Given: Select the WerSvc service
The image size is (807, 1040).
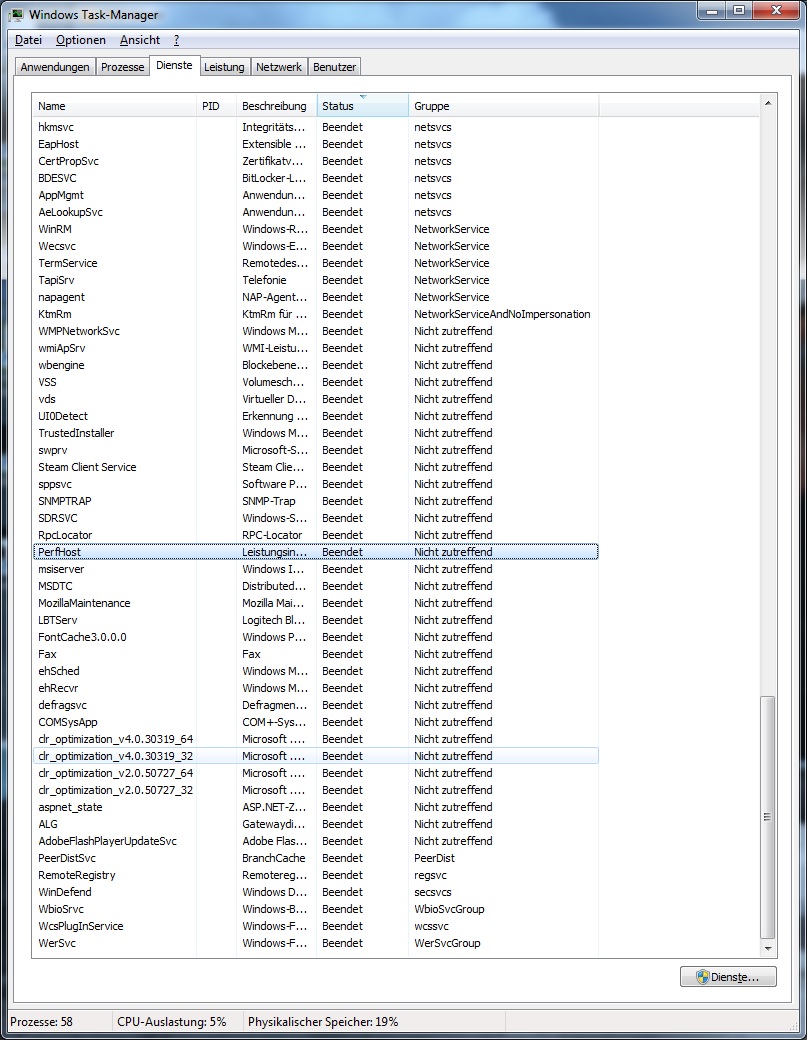Looking at the screenshot, I should 316,943.
